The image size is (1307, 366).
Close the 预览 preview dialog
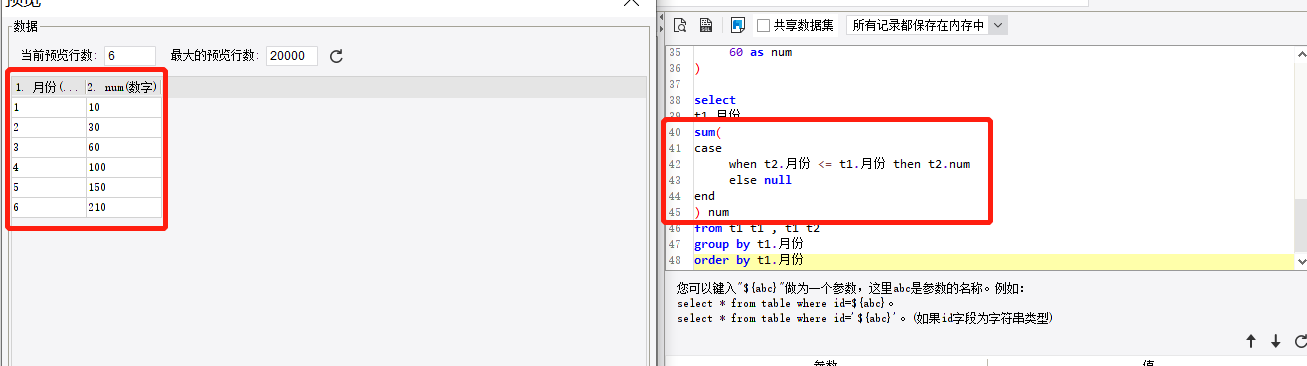tap(631, 3)
